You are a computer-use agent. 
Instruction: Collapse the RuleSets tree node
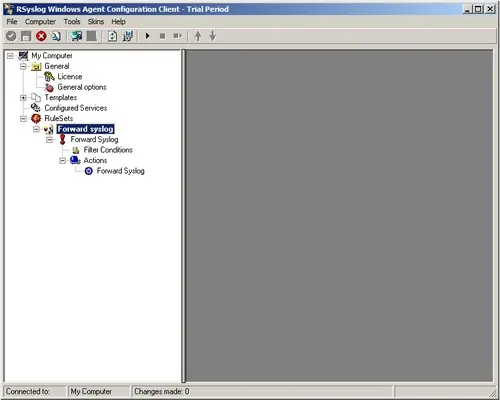point(23,119)
